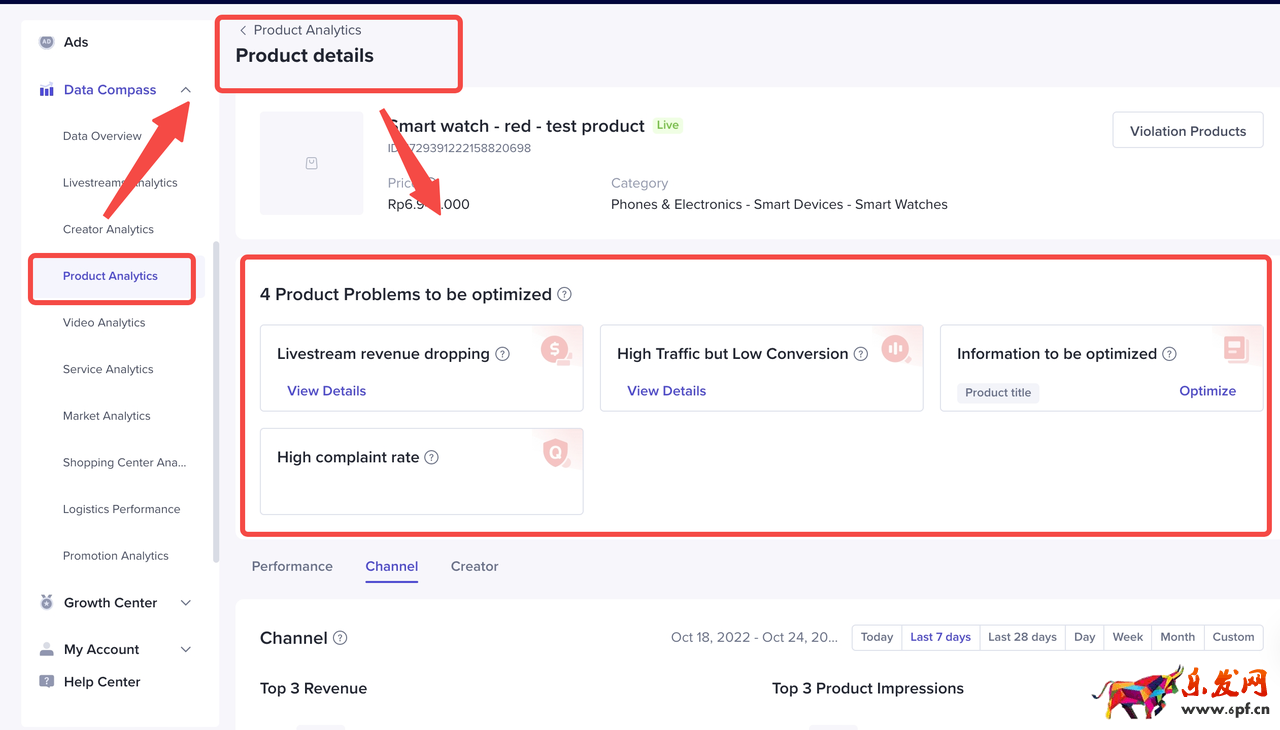Click help icon beside Channel heading
The image size is (1280, 730).
point(340,638)
